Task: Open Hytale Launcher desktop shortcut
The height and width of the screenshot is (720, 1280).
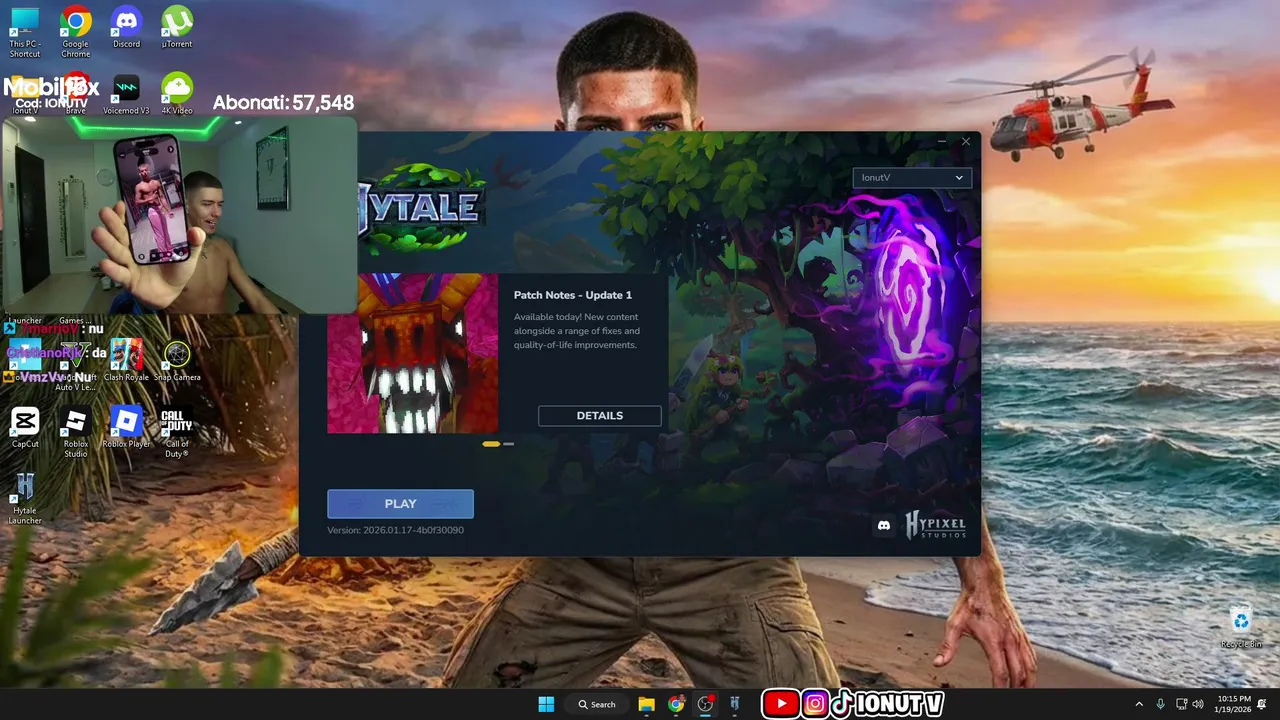Action: (x=25, y=499)
